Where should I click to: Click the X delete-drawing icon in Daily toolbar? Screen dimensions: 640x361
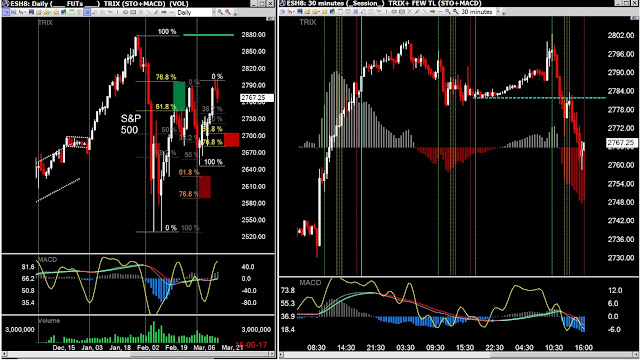[141, 12]
